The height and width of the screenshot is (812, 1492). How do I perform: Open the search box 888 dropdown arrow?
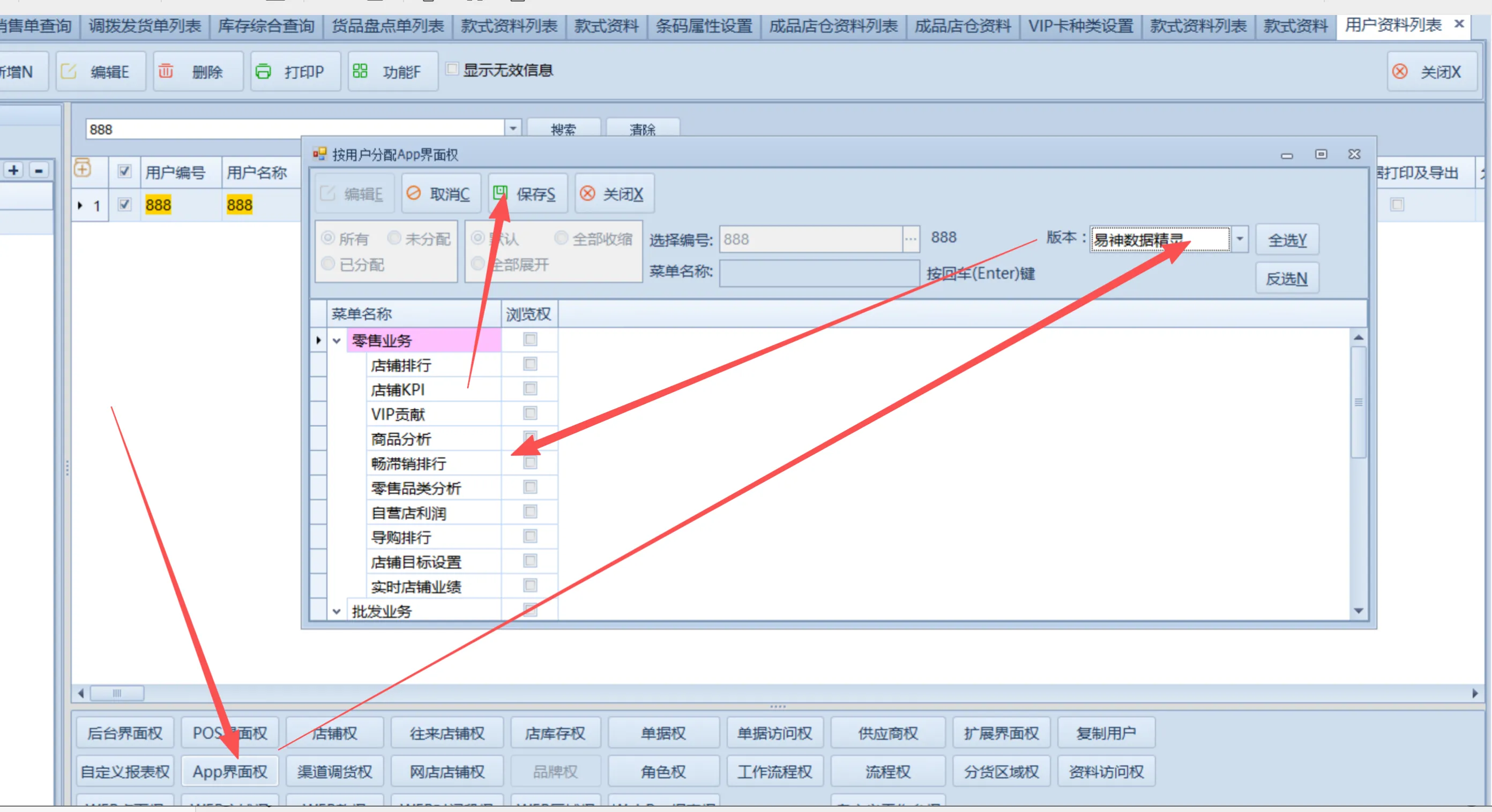coord(512,129)
